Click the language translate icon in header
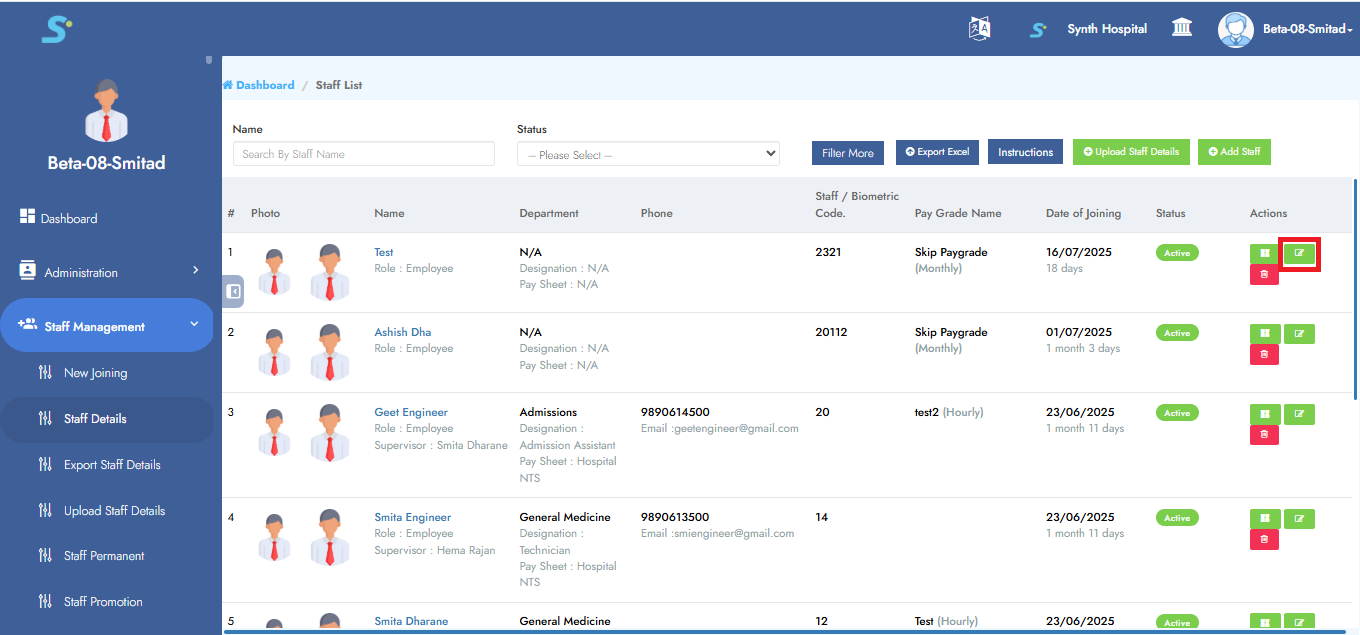 pyautogui.click(x=979, y=29)
